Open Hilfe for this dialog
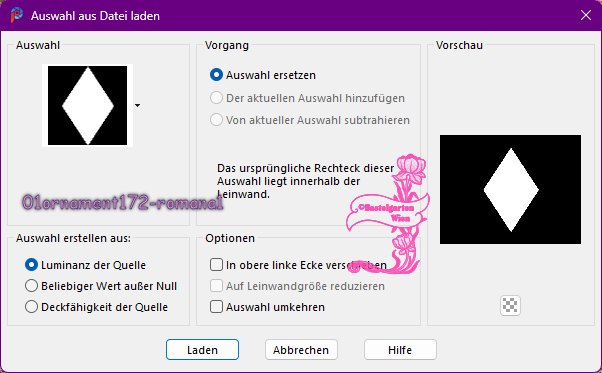The width and height of the screenshot is (602, 373). pos(400,350)
